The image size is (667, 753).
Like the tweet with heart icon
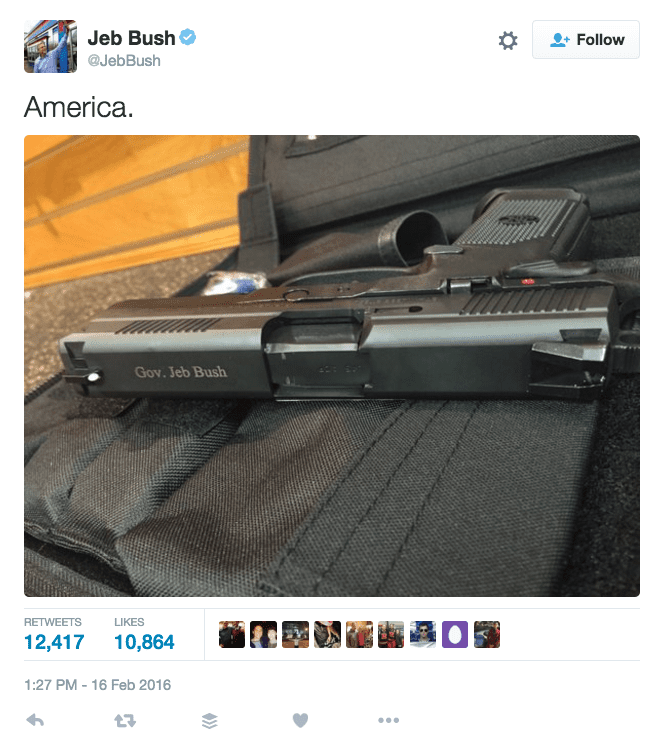(300, 720)
